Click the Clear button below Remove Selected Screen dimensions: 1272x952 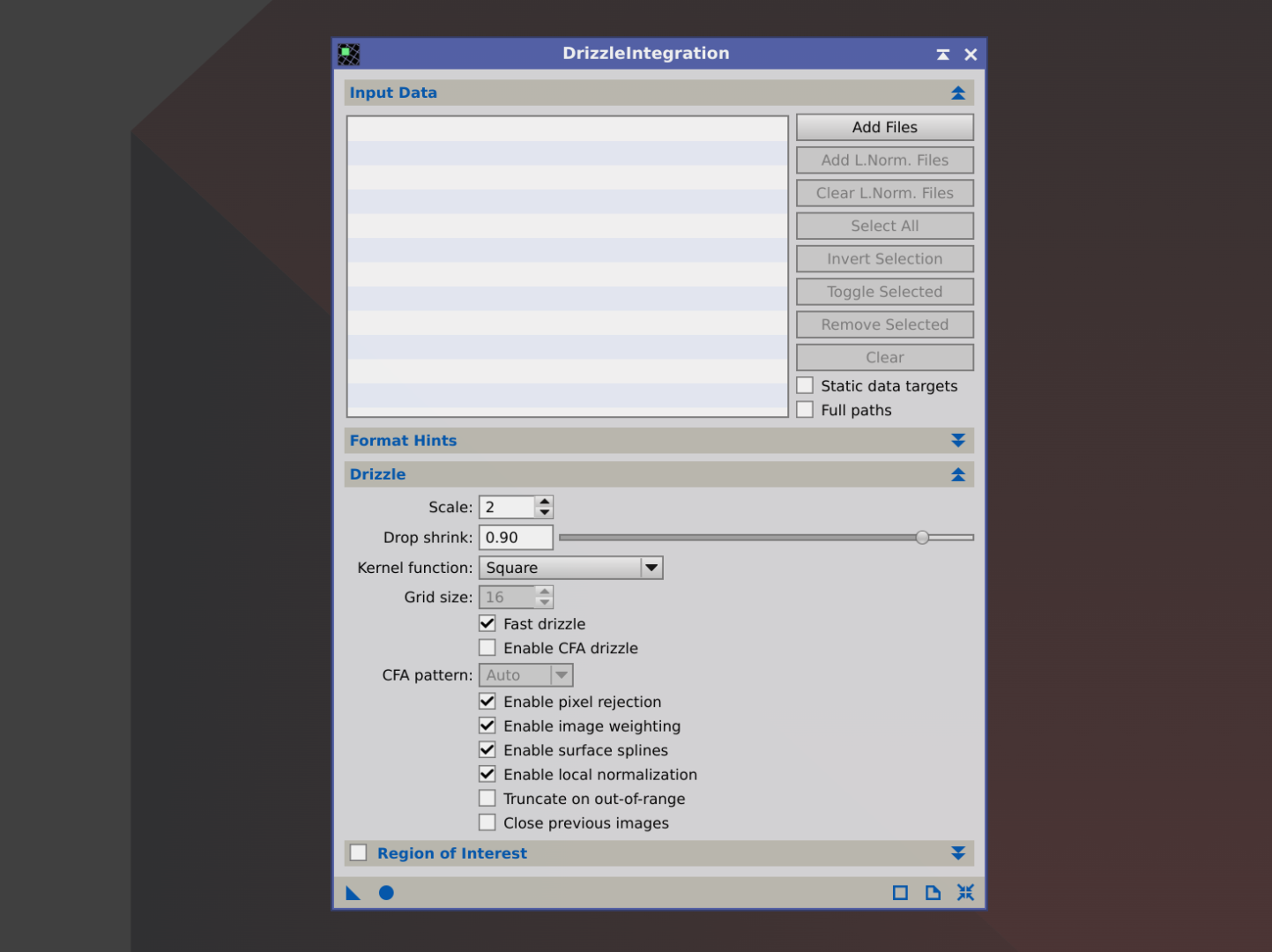coord(885,358)
